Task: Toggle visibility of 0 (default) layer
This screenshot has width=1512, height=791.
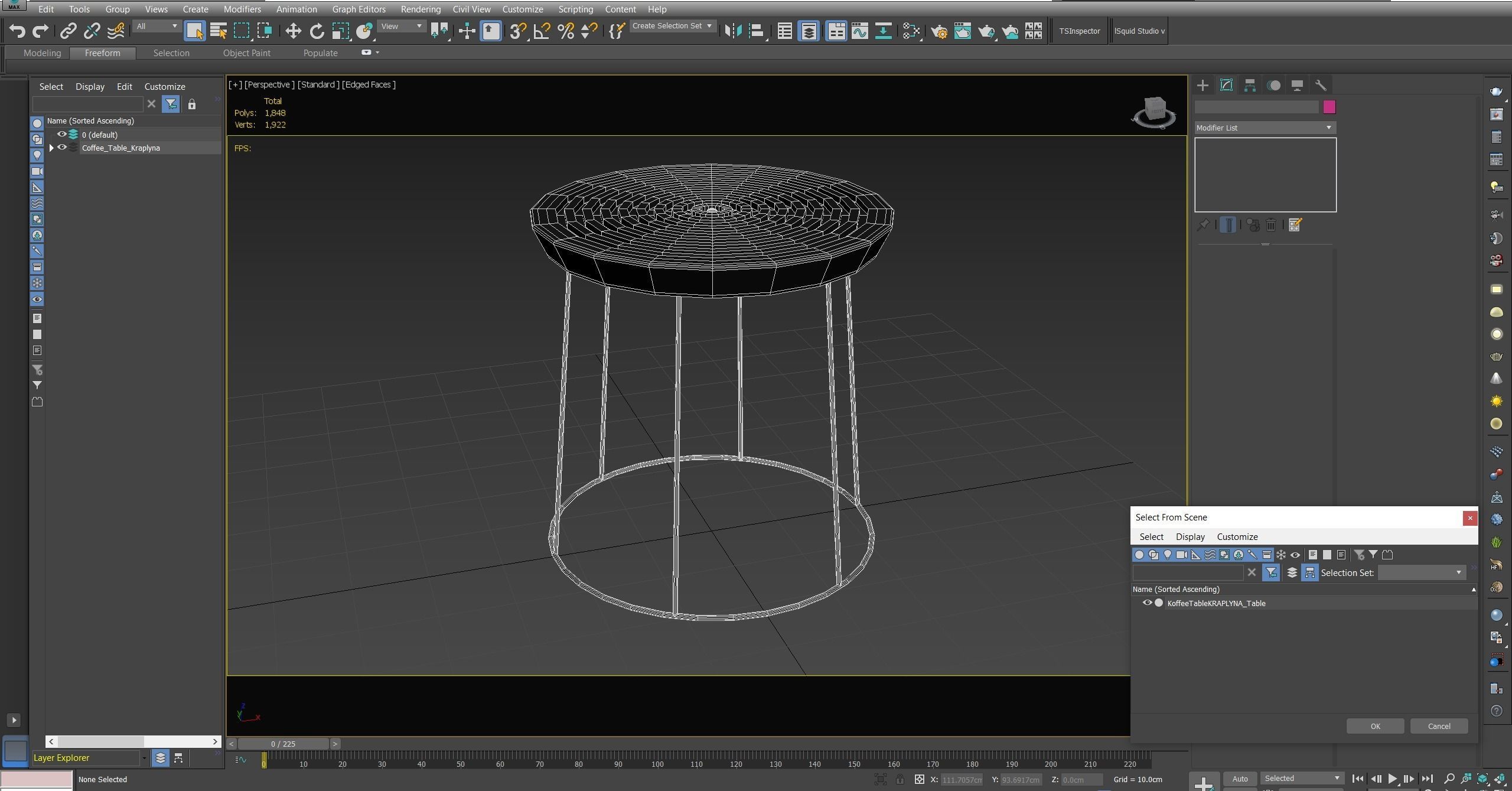Action: pos(61,135)
